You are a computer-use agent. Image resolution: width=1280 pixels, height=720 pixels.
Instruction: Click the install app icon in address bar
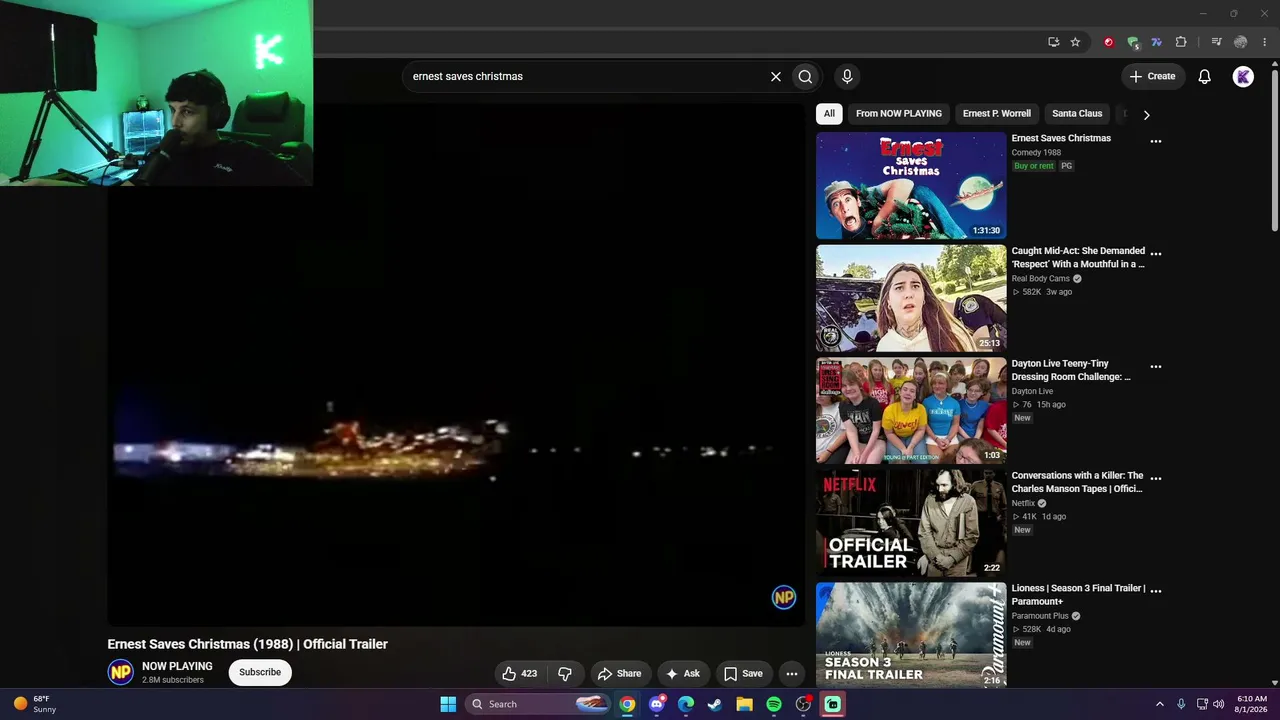point(1053,42)
